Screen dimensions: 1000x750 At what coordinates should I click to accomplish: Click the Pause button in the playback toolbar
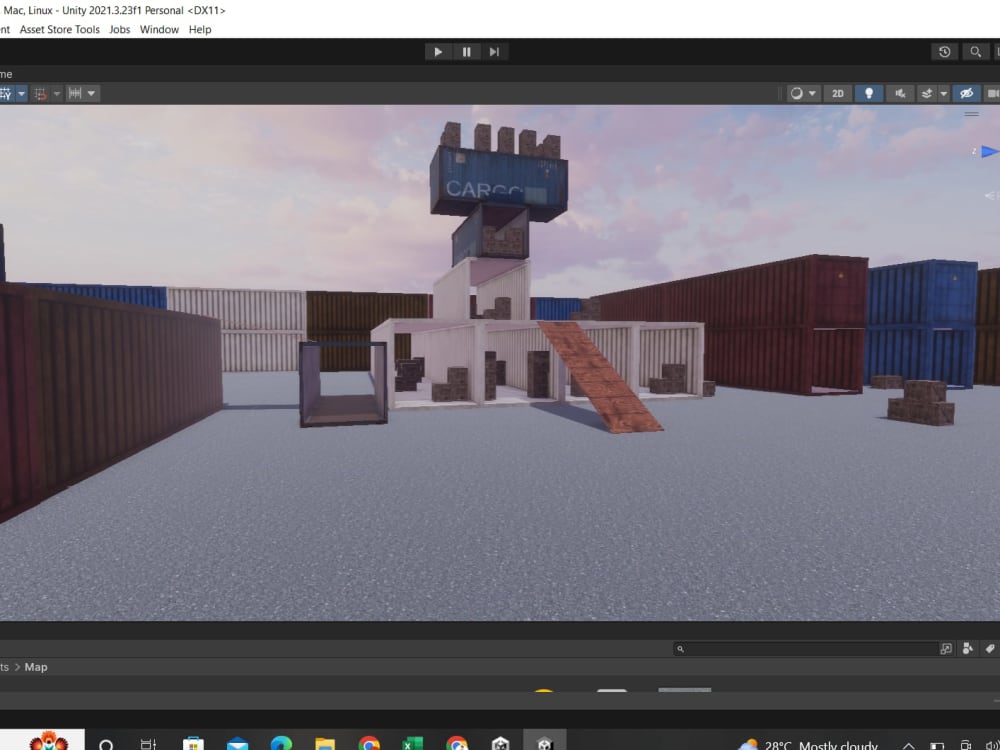(467, 51)
